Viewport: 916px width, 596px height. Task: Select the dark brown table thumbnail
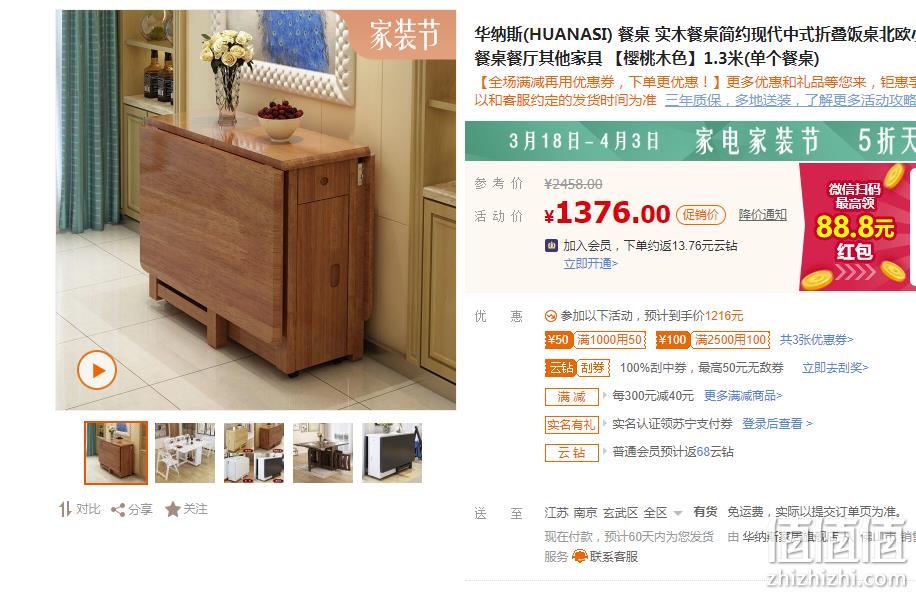click(x=323, y=453)
